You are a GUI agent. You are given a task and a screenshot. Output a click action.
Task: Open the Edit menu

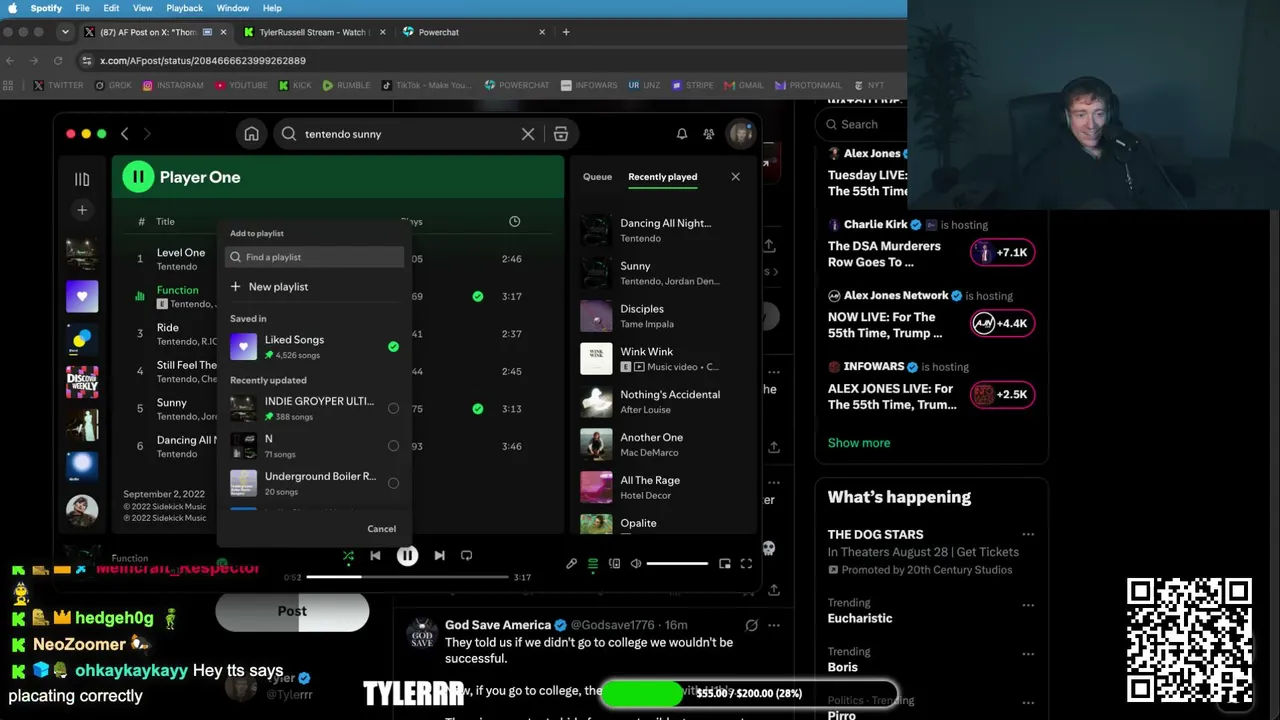tap(111, 8)
